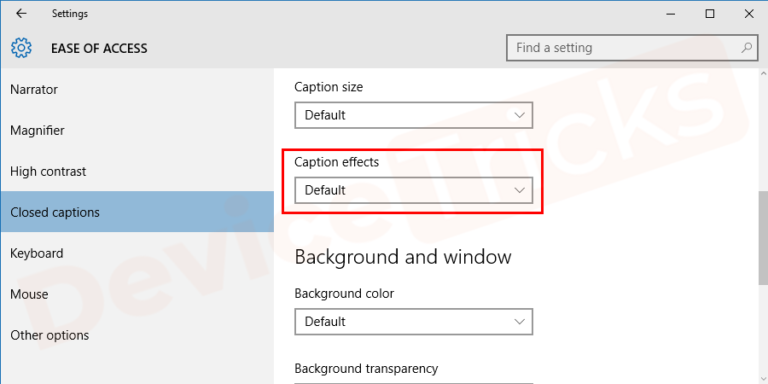Click the Closed captions sidebar item
The height and width of the screenshot is (384, 768).
(x=137, y=212)
